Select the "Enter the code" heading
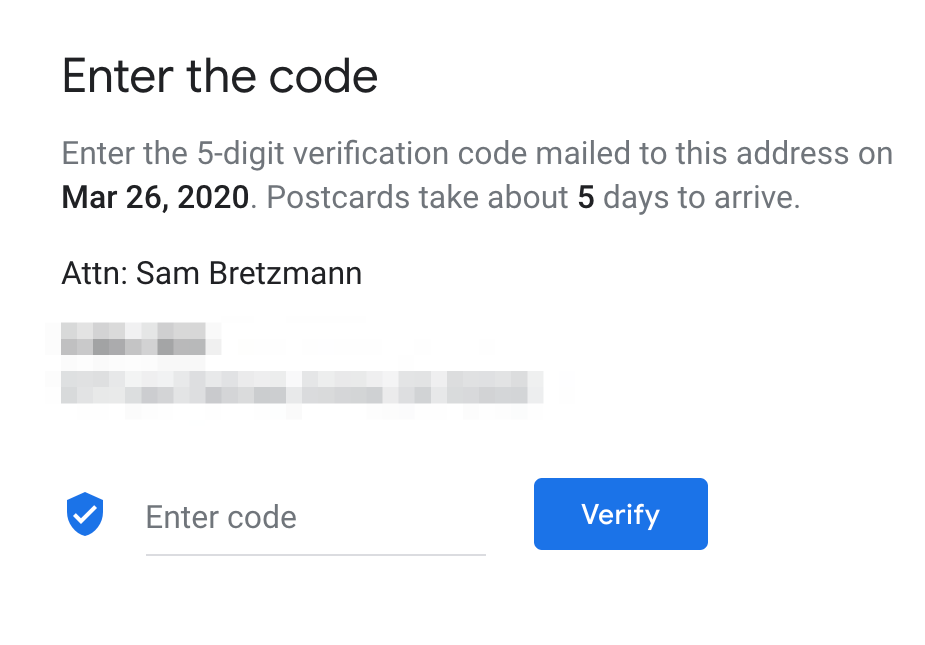This screenshot has width=925, height=645. [x=220, y=77]
